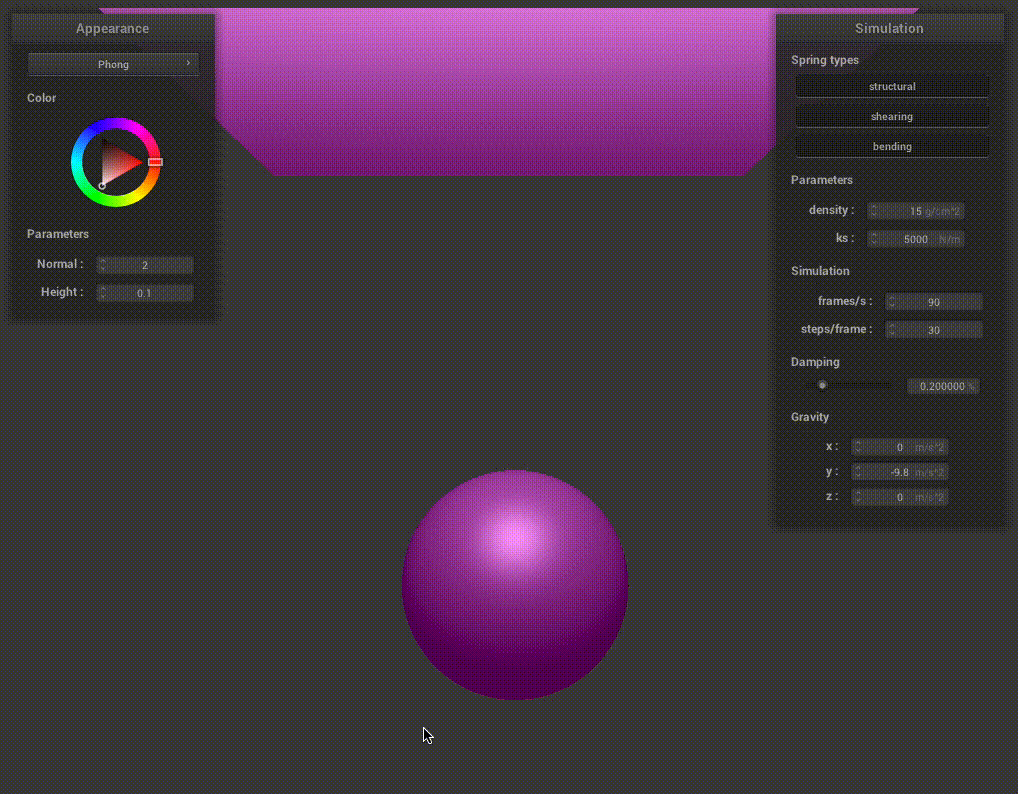Click the Simulation panel title bar
The image size is (1018, 794).
click(889, 29)
